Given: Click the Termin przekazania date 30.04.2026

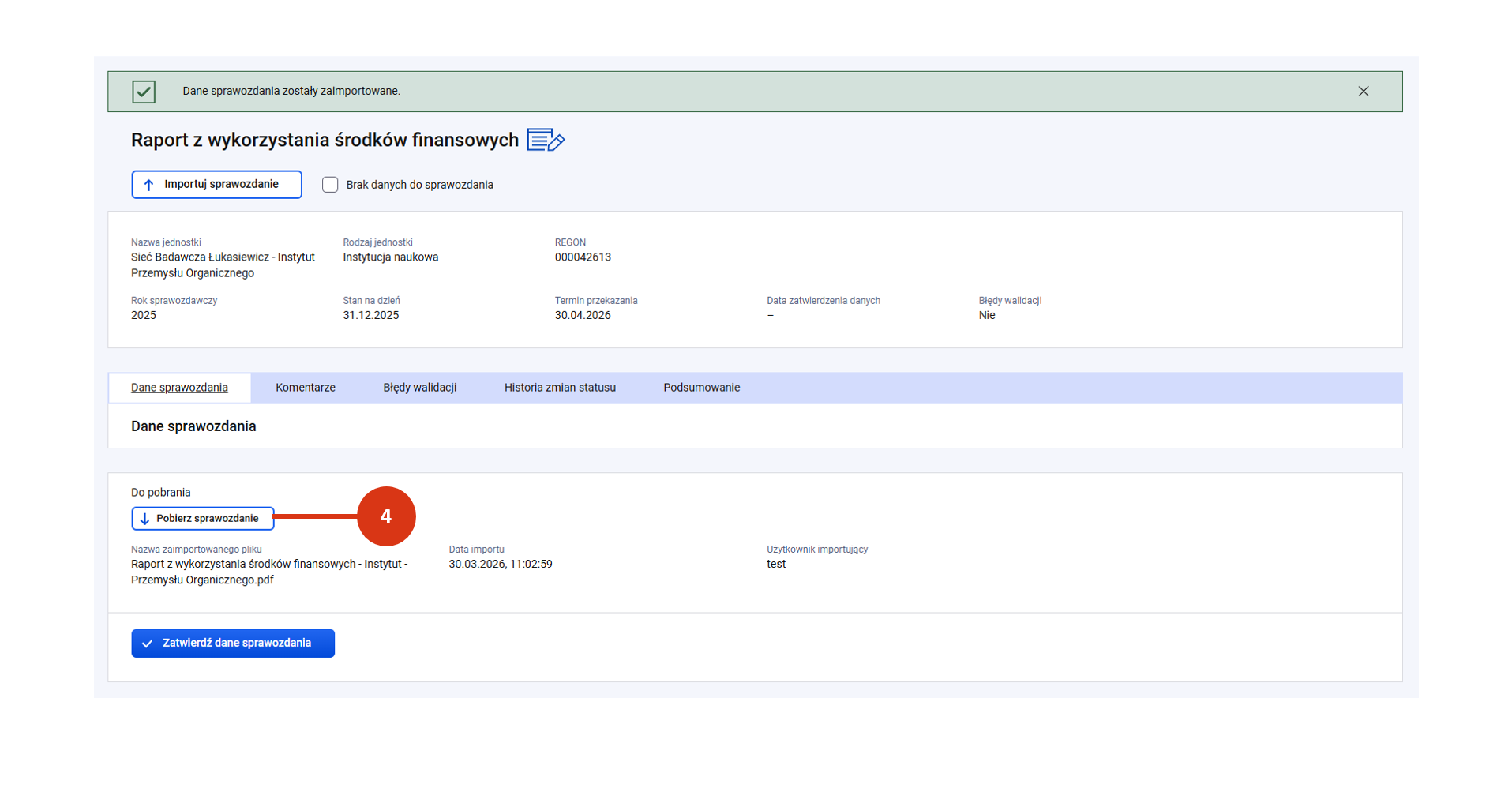Looking at the screenshot, I should [x=582, y=316].
